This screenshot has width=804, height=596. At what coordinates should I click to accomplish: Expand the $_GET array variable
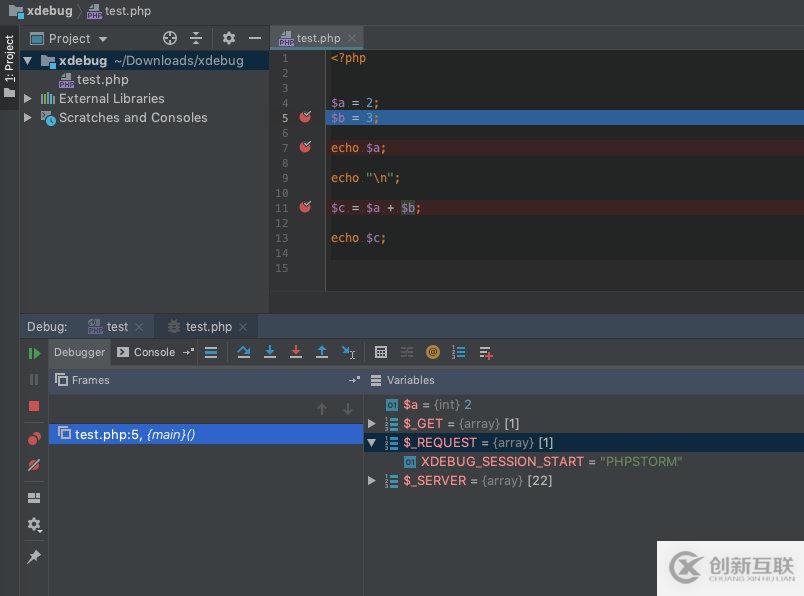pos(372,424)
